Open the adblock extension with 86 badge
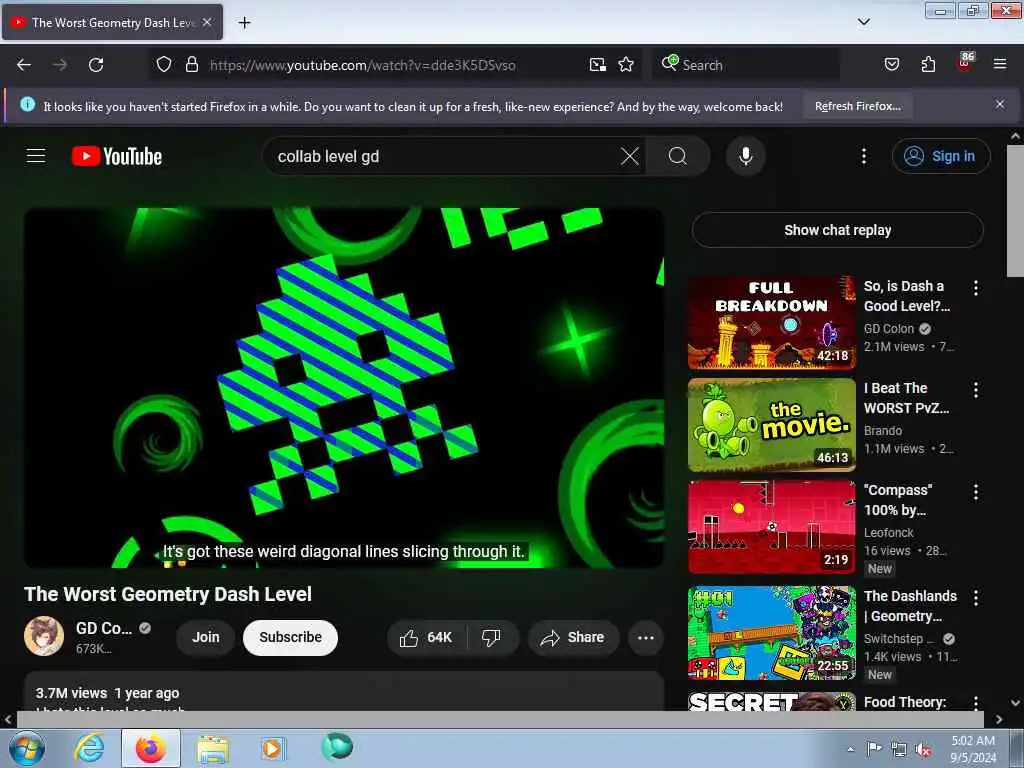 click(965, 63)
